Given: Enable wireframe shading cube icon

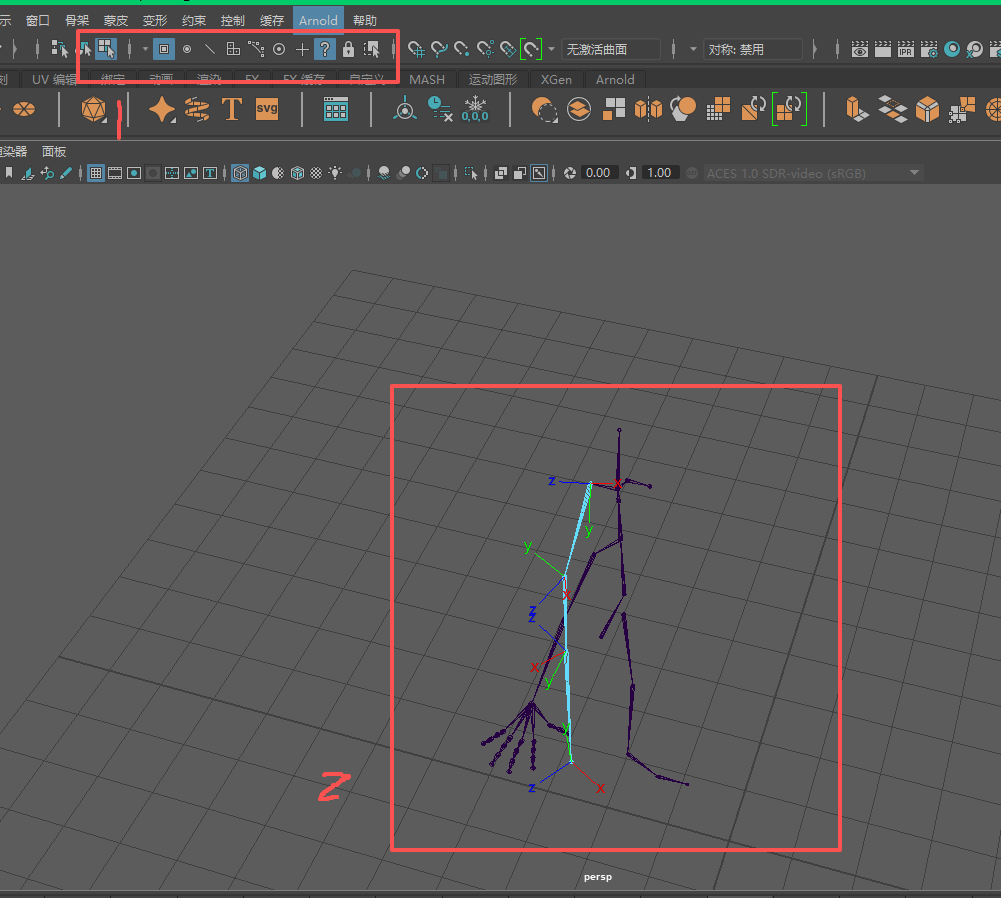Looking at the screenshot, I should (240, 173).
